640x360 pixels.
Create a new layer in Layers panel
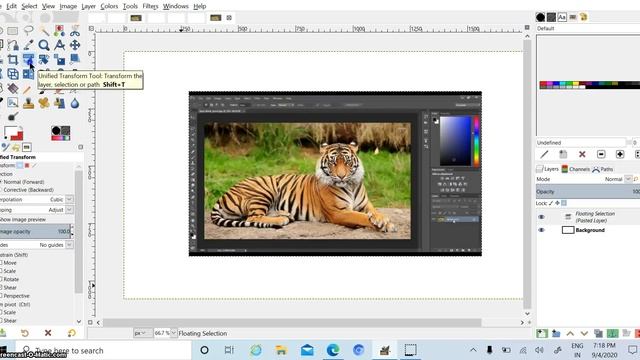click(542, 333)
